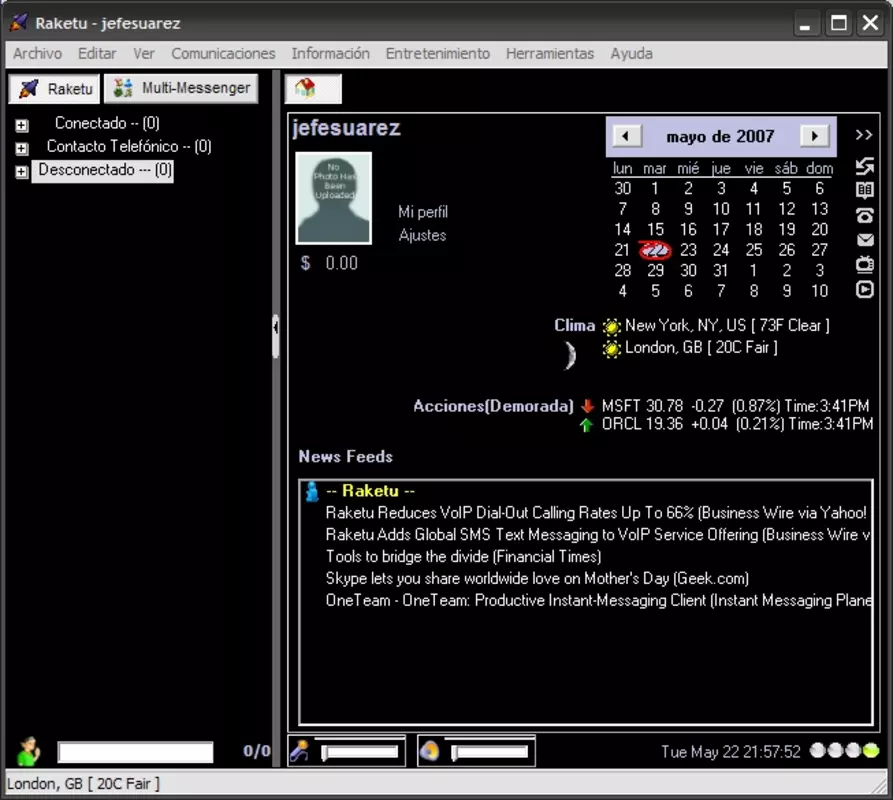The image size is (893, 800).
Task: Click the search input field bottom-left
Action: [x=136, y=752]
